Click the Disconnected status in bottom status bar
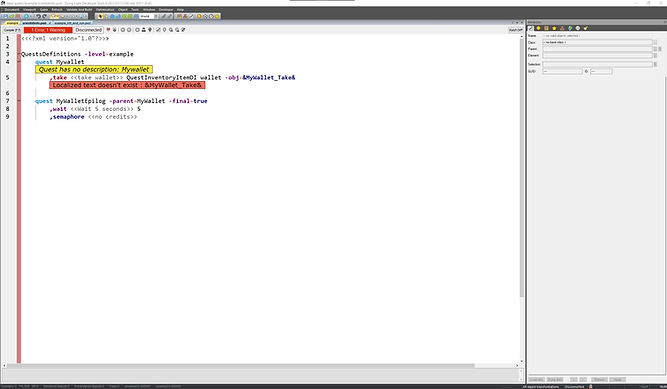This screenshot has width=667, height=389. [574, 386]
